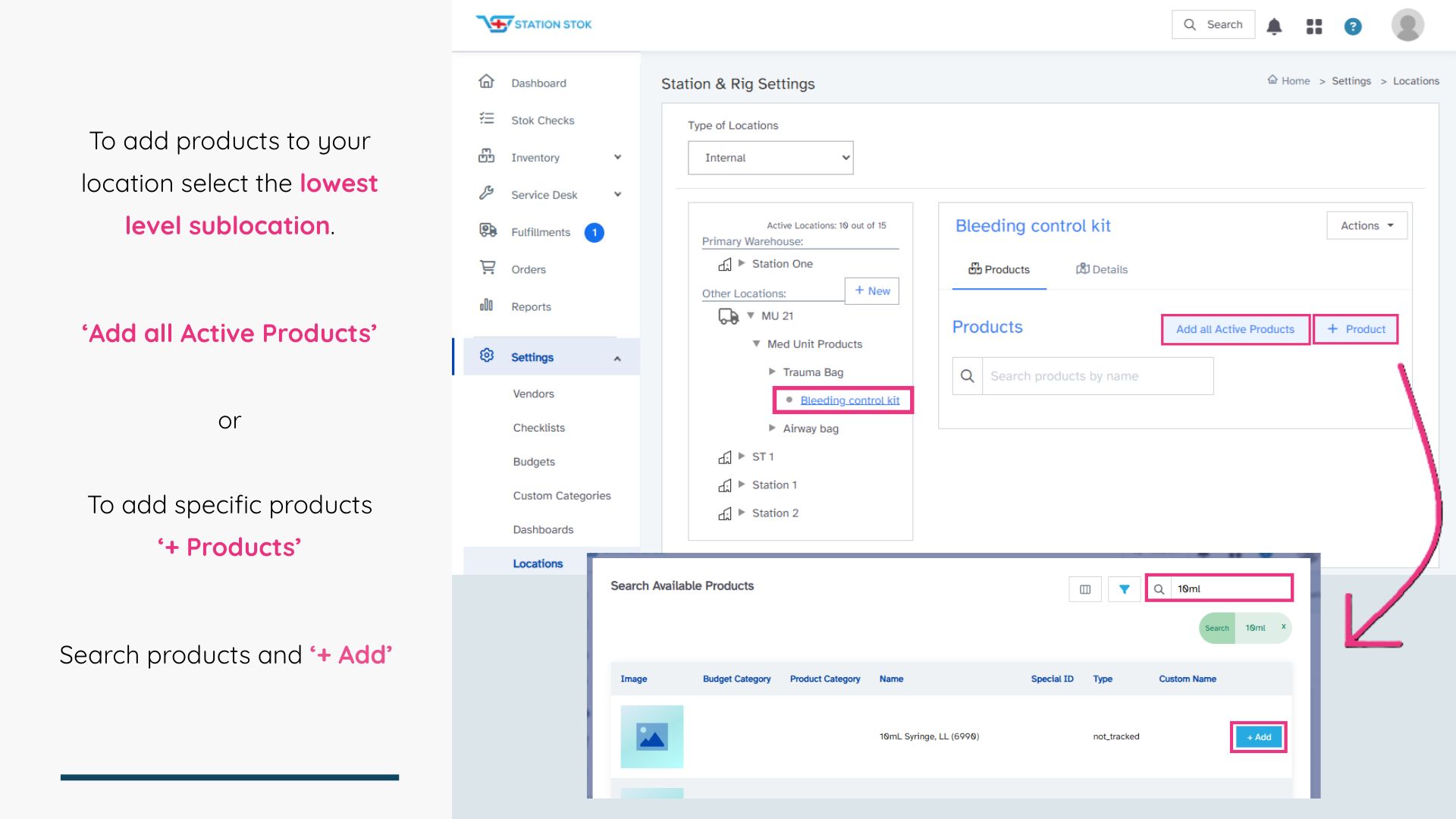Expand the Station 2 location
This screenshot has width=1456, height=819.
tap(742, 513)
